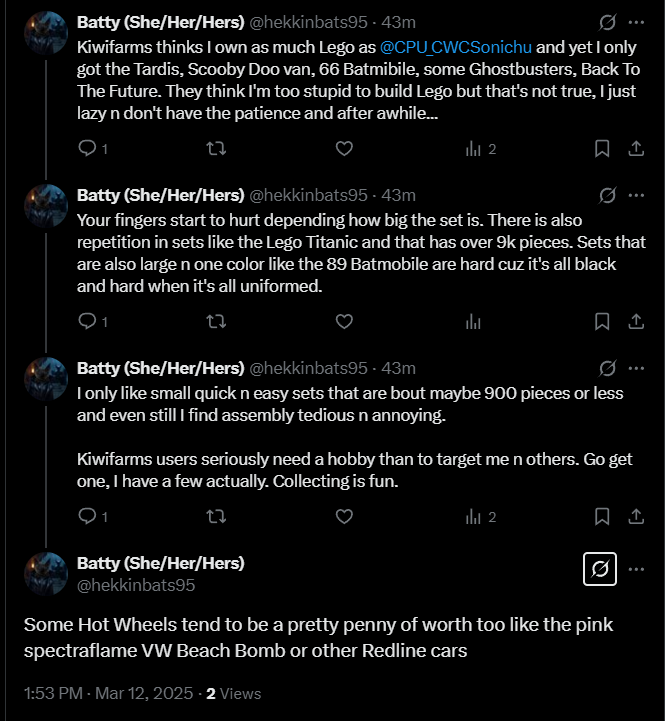Viewport: 665px width, 721px height.
Task: Open more menu on Hot Wheels tweet
Action: 636,569
